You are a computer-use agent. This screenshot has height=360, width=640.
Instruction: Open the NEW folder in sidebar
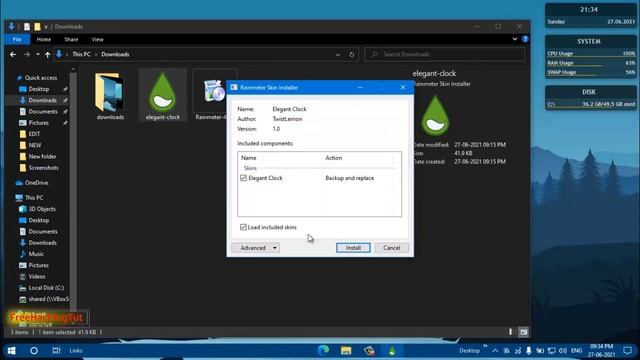[34, 145]
